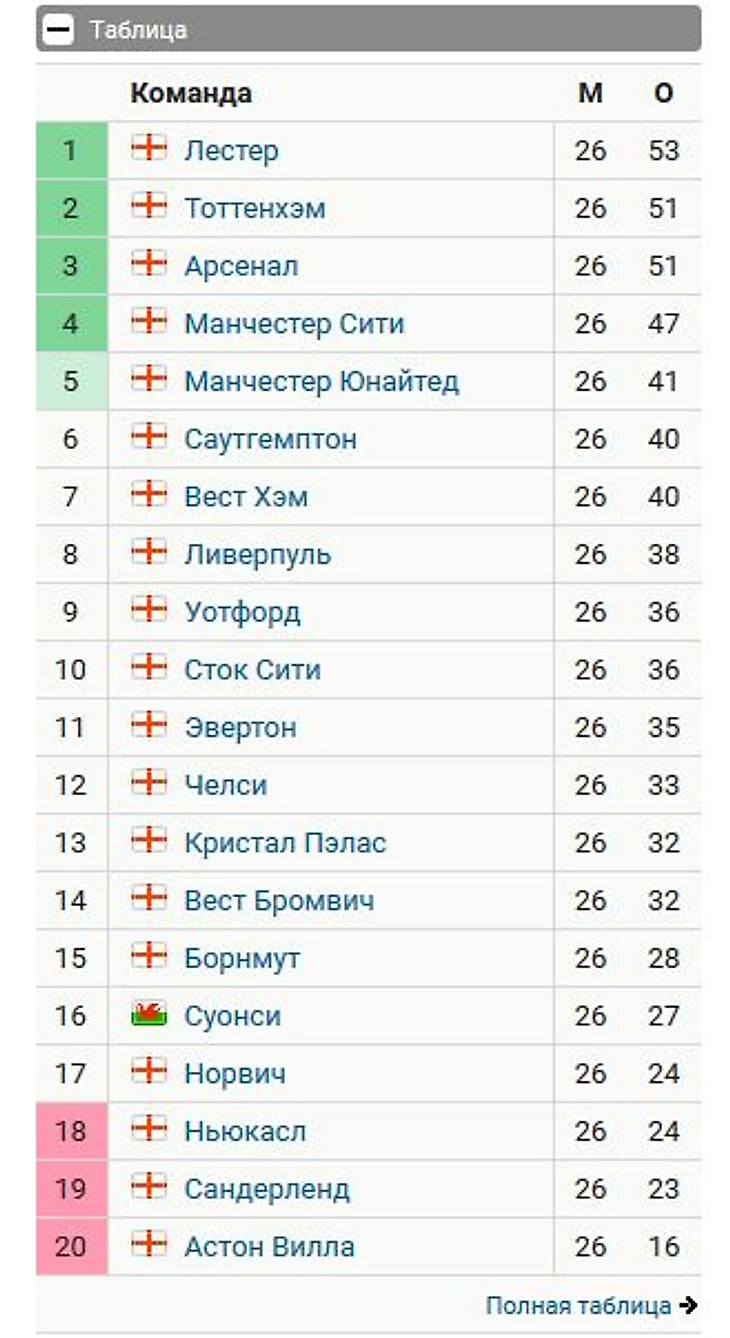Image resolution: width=730 pixels, height=1338 pixels.
Task: Click the Welsh flag icon beside Суонси
Action: click(149, 1013)
